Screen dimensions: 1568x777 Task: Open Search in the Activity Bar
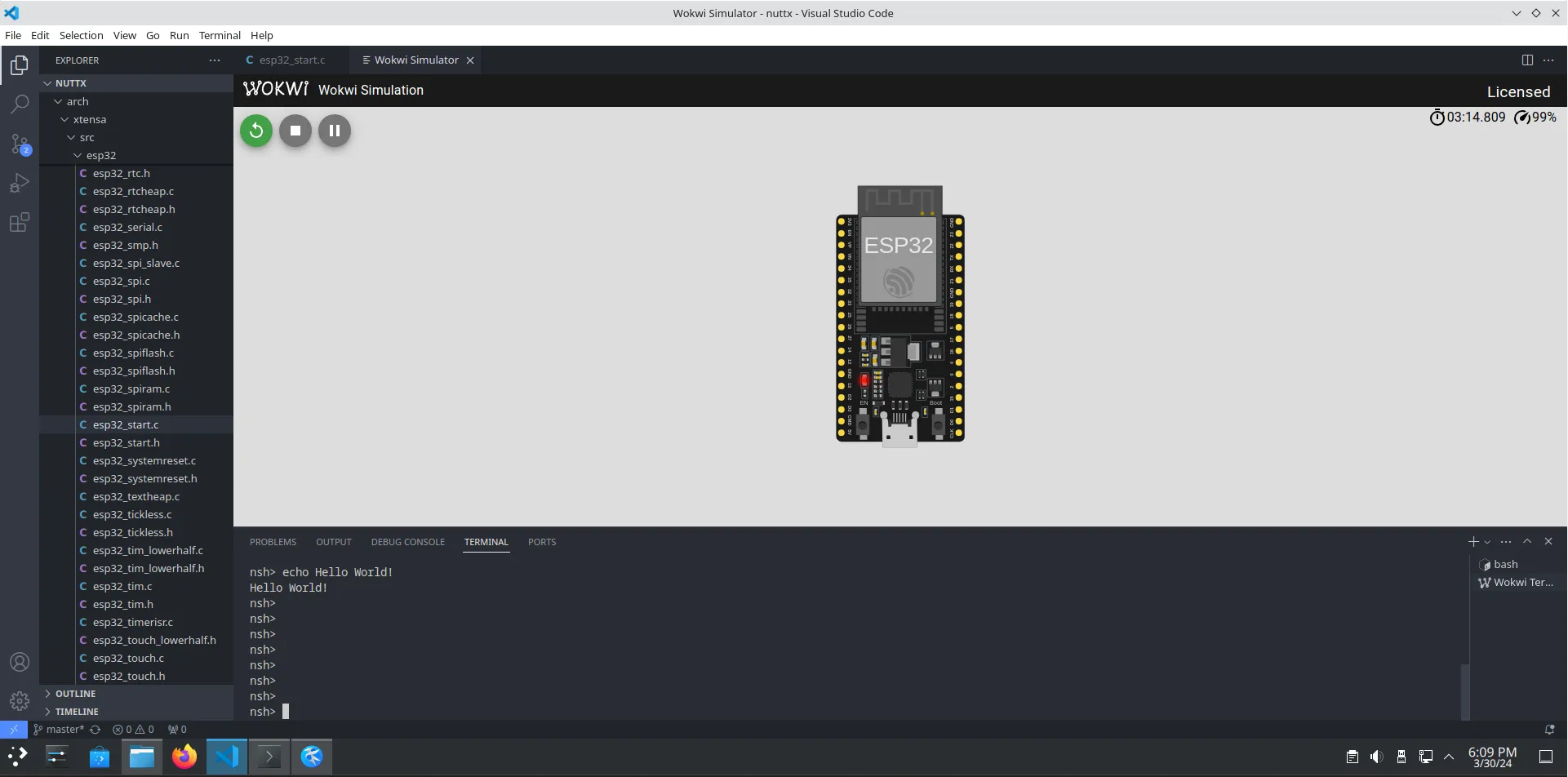coord(20,104)
